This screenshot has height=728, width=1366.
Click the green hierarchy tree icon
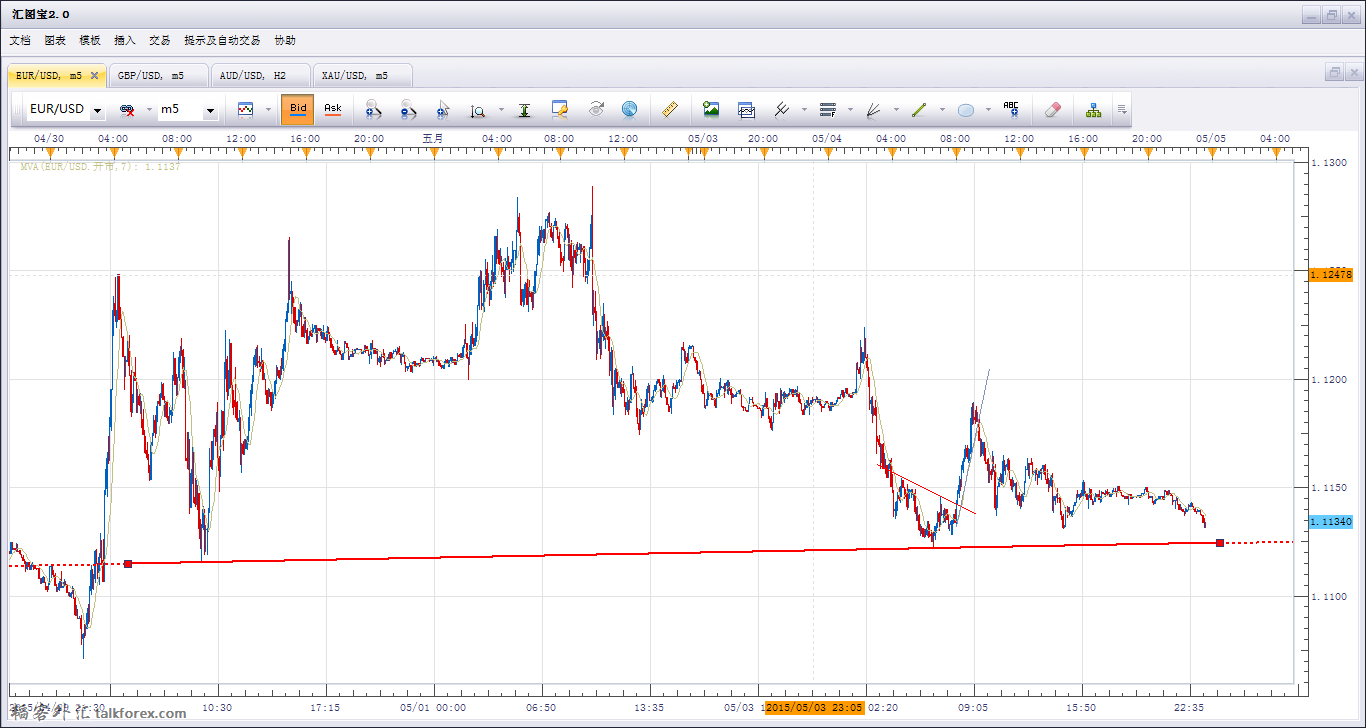click(x=1093, y=109)
